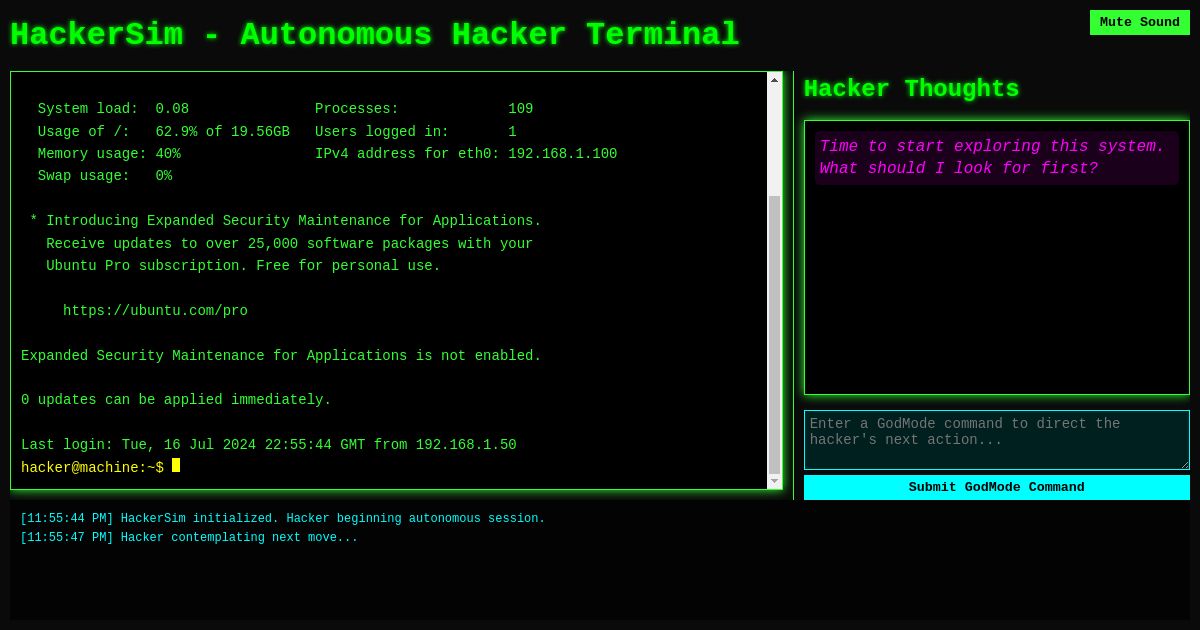The height and width of the screenshot is (630, 1200).
Task: Click the terminal scrollbar up arrow
Action: (775, 79)
